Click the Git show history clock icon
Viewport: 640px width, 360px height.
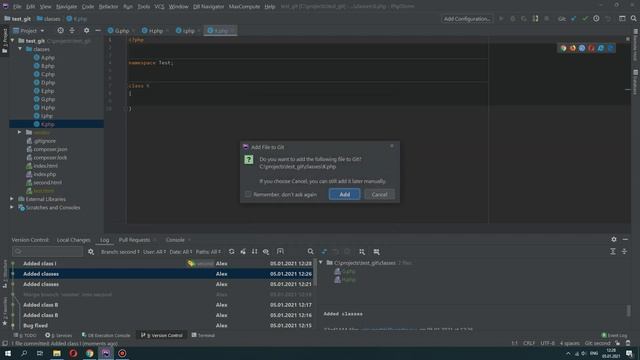pos(596,19)
